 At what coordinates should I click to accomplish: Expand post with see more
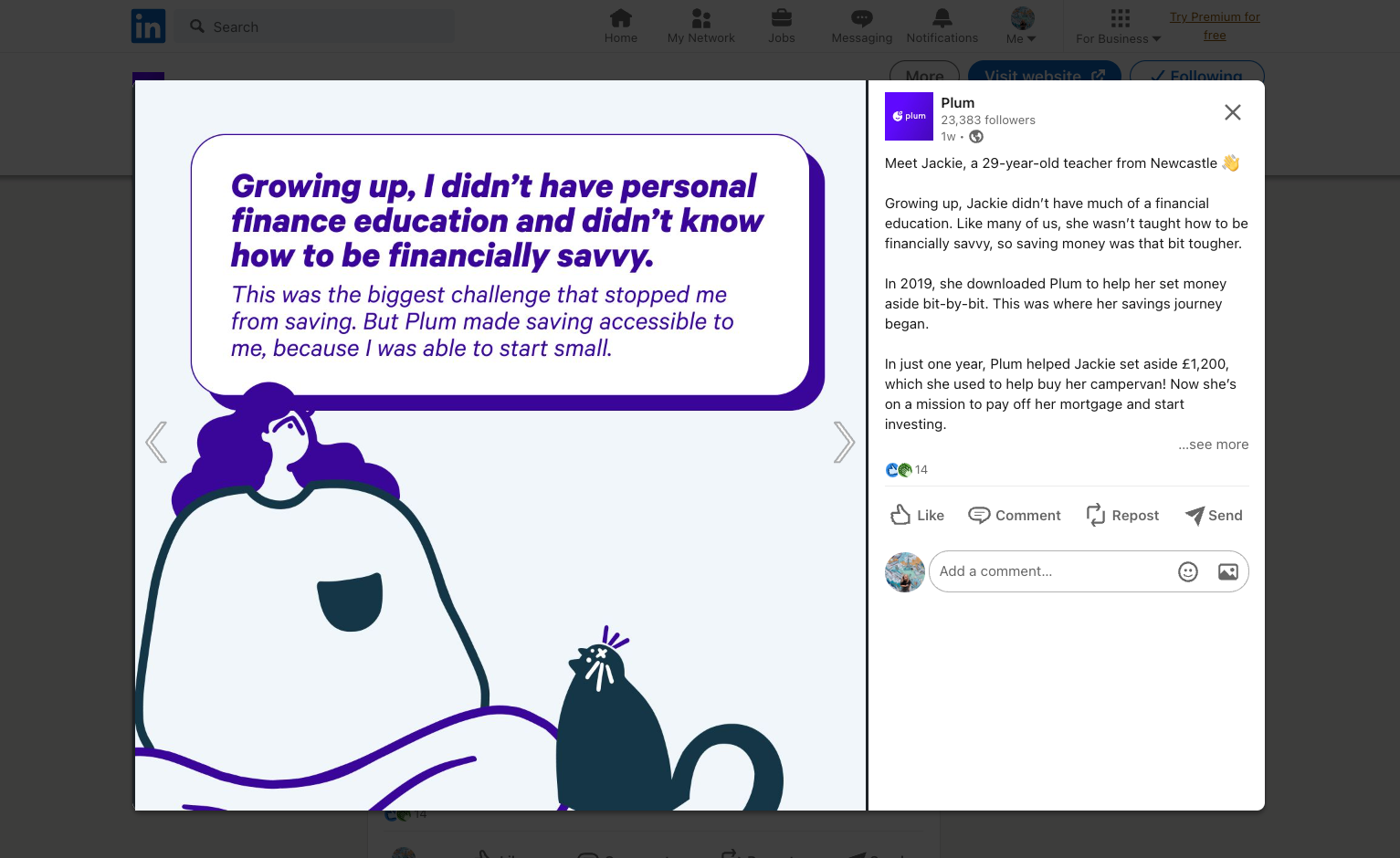coord(1213,445)
